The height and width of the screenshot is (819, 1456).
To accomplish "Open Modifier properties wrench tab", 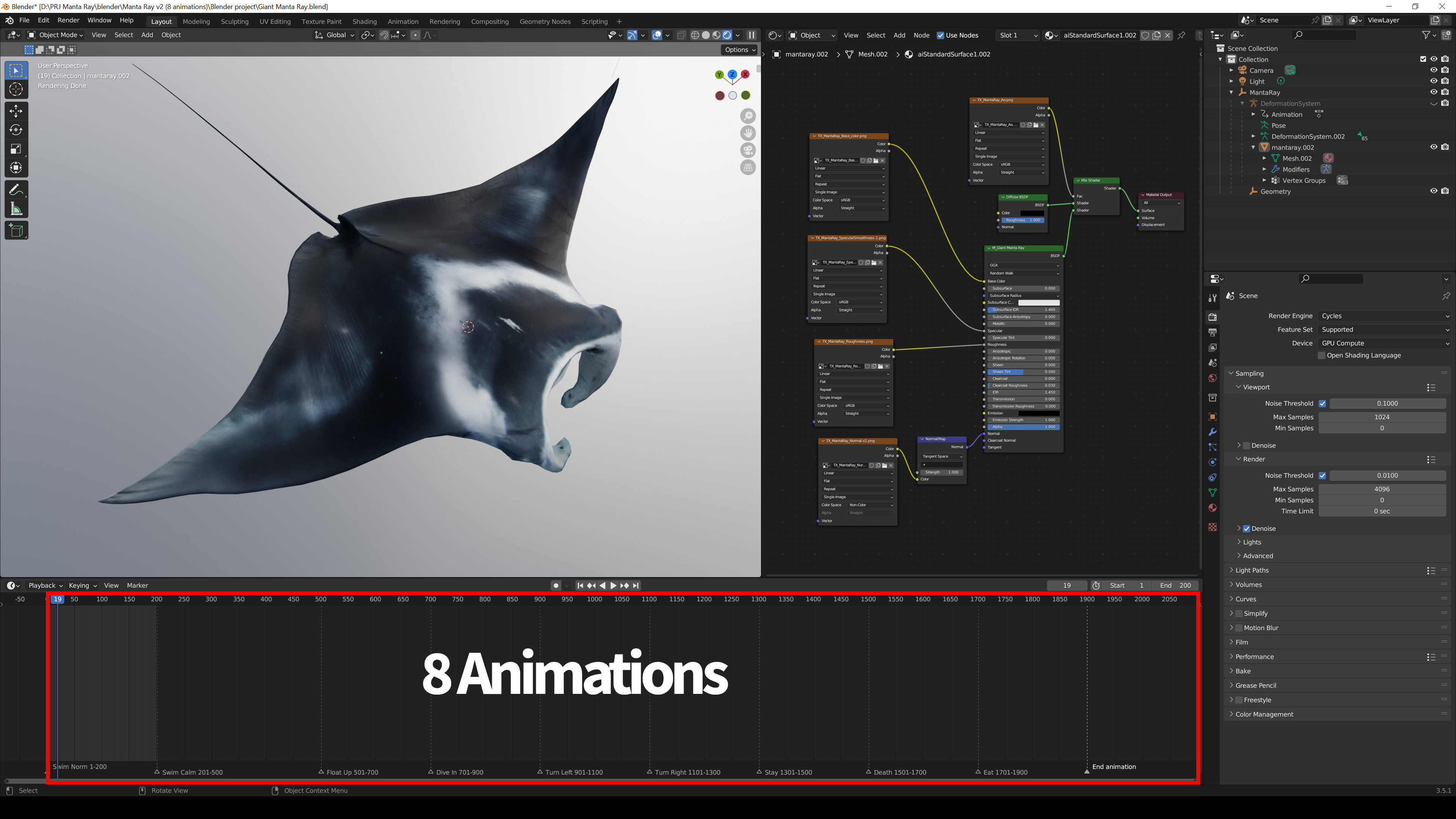I will tap(1213, 432).
